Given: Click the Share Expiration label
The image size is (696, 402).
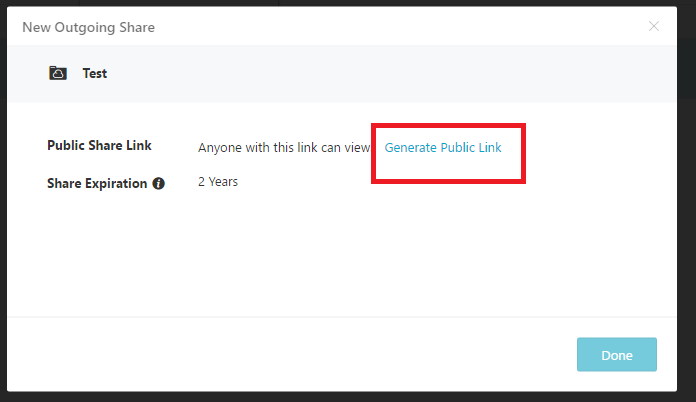Looking at the screenshot, I should point(97,183).
